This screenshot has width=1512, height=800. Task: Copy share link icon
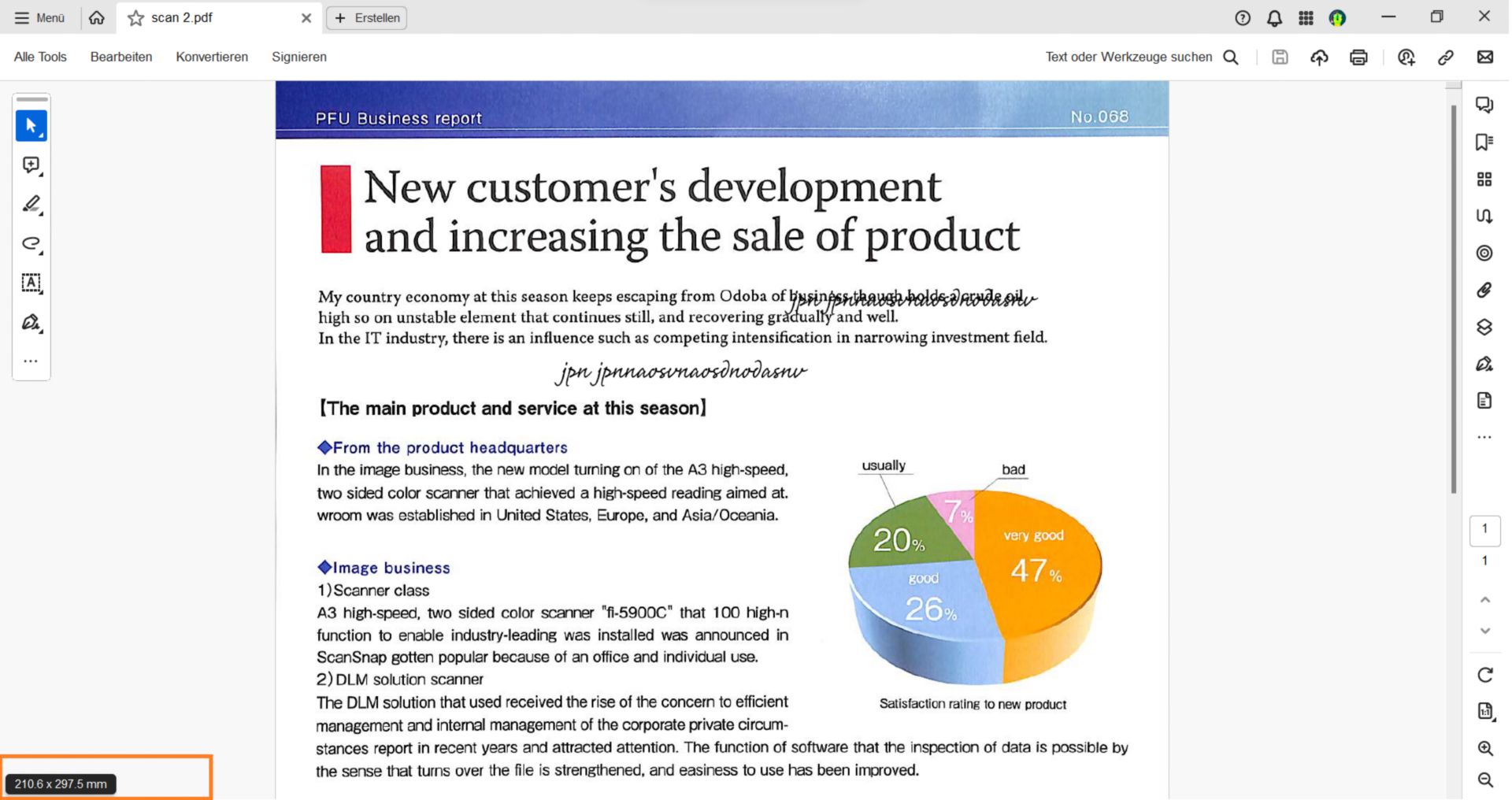tap(1446, 57)
